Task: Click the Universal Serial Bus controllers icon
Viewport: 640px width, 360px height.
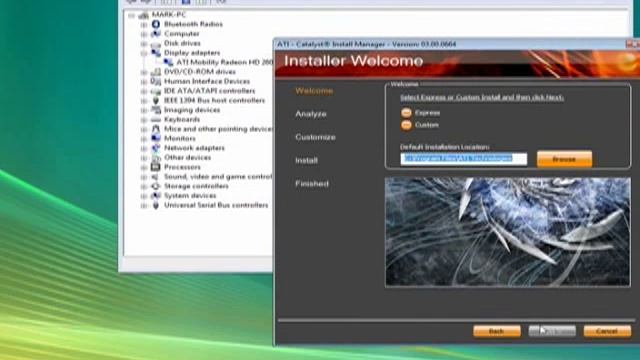Action: [x=156, y=205]
